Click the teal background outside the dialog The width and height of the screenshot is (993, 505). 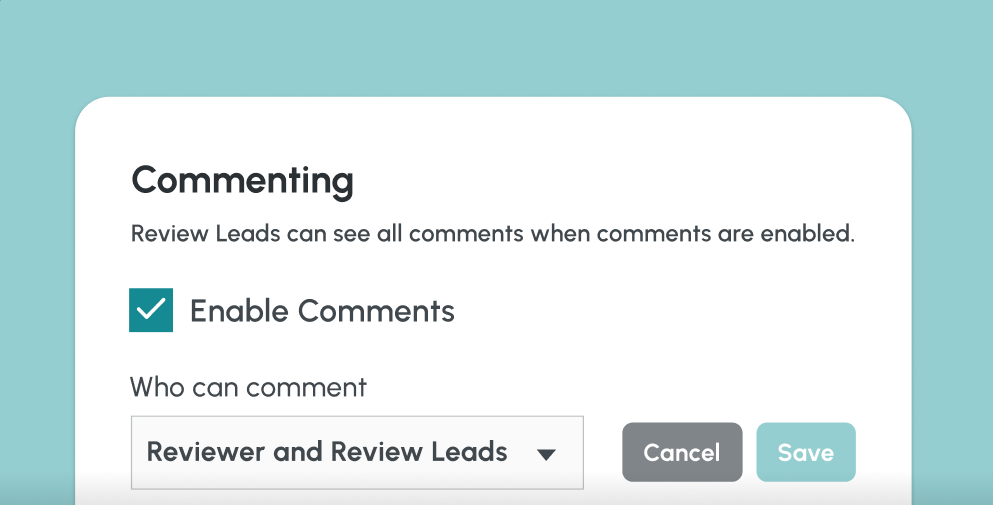[500, 45]
